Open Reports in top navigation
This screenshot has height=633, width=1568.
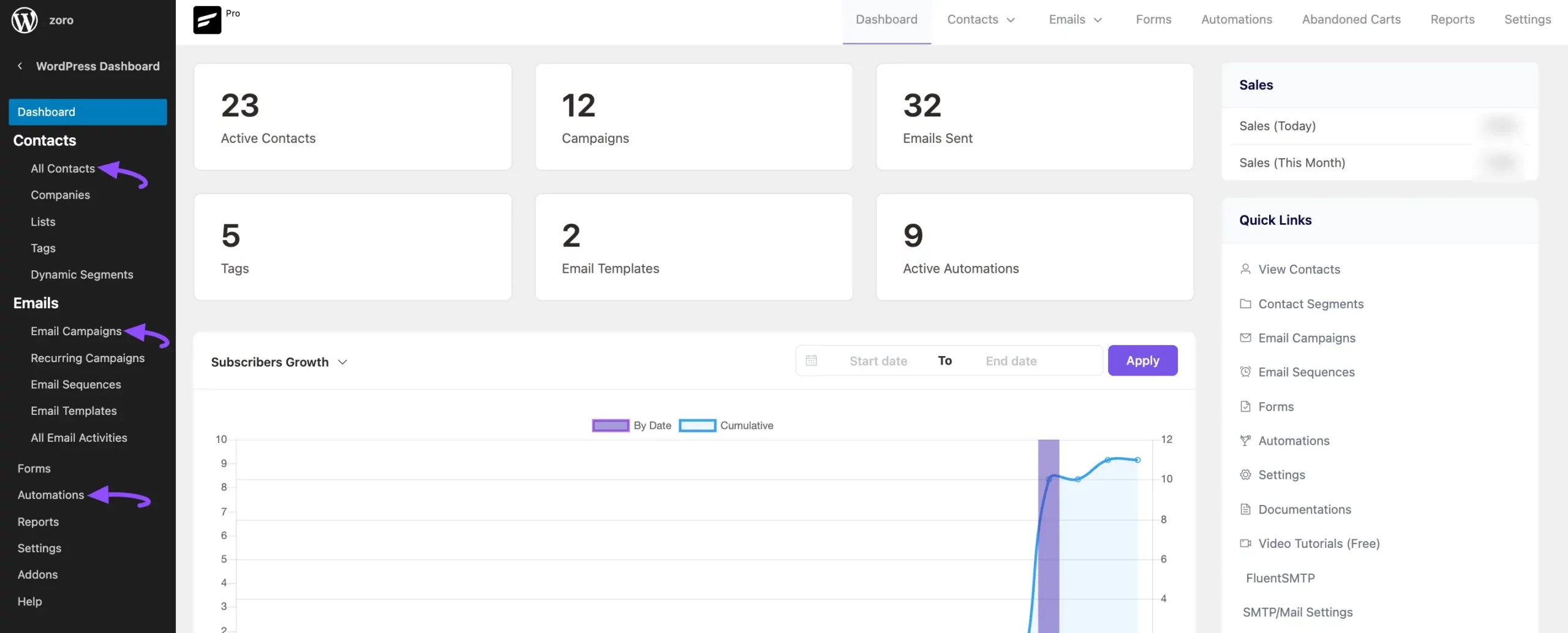[1452, 20]
